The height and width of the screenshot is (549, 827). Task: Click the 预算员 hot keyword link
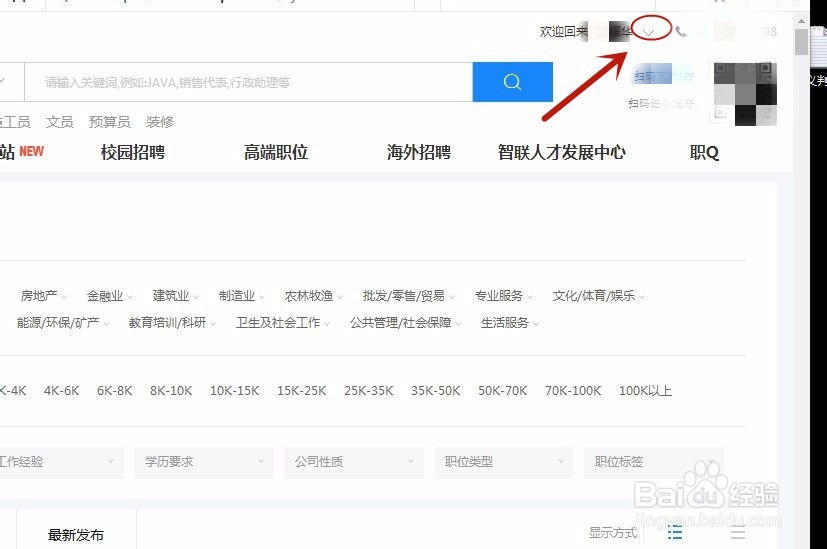109,122
